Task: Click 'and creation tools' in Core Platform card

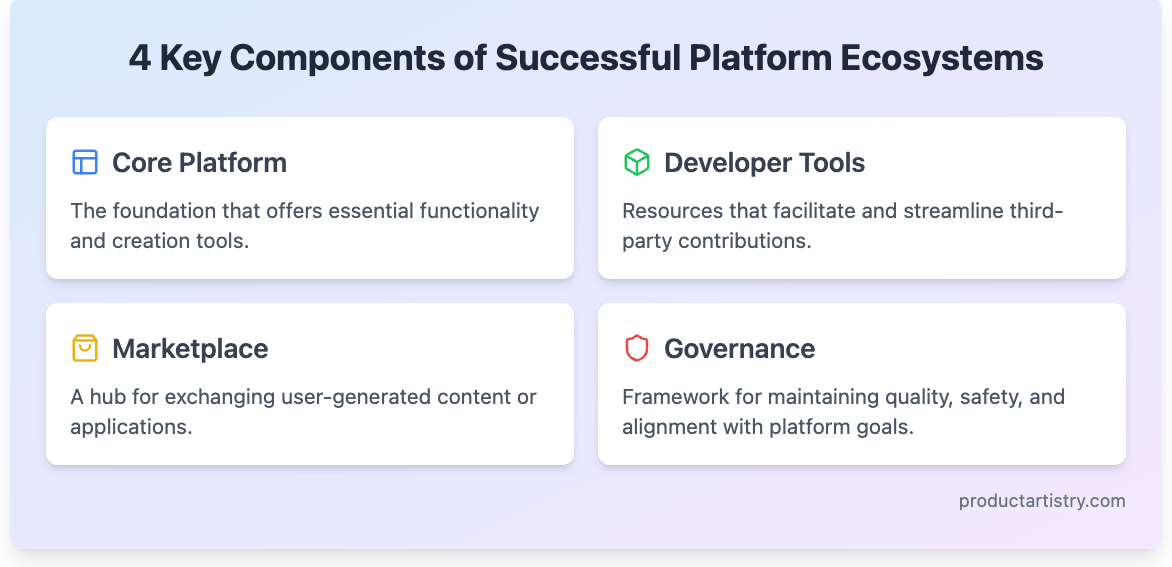Action: tap(159, 241)
